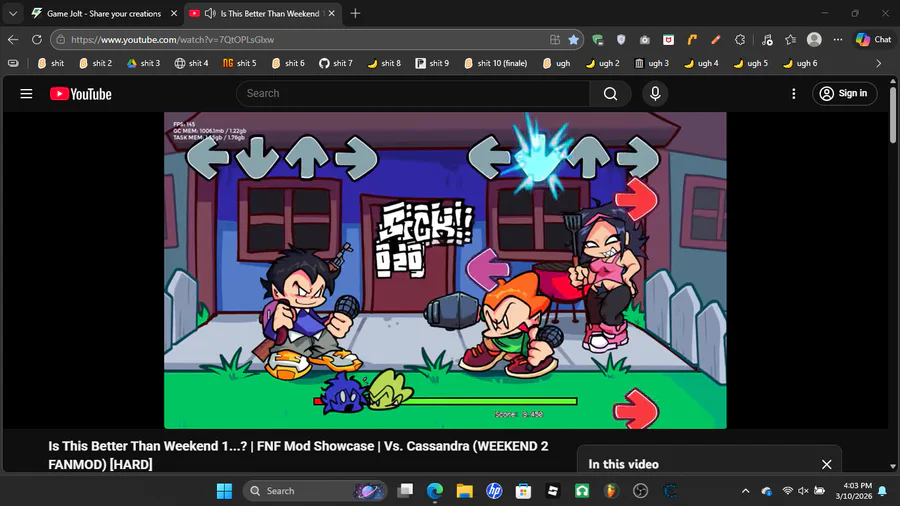The width and height of the screenshot is (900, 506).
Task: Open the 'ugh 2' bookmark
Action: coord(602,63)
